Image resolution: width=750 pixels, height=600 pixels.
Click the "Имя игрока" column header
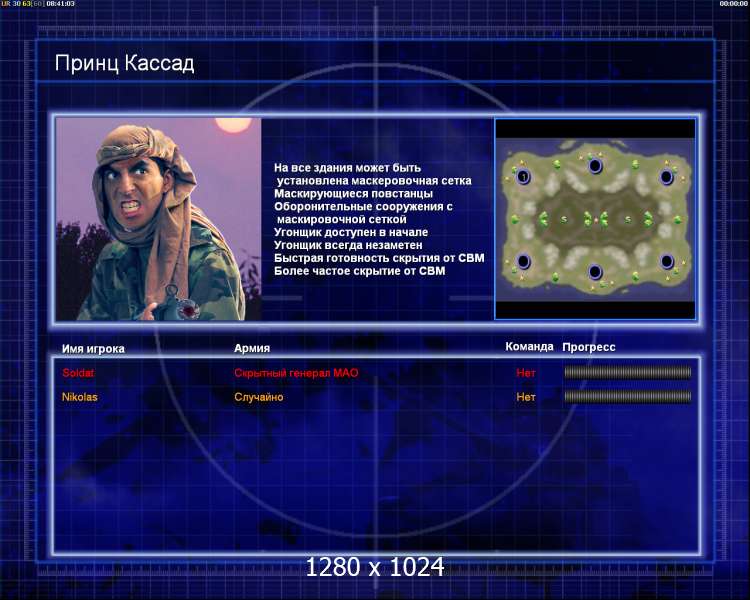(x=93, y=349)
